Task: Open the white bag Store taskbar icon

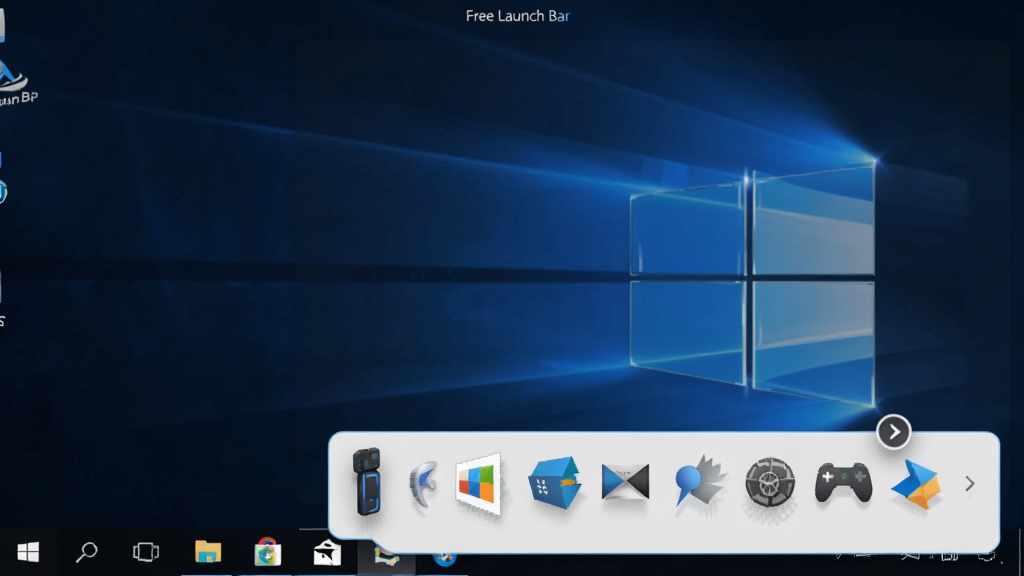Action: 327,553
